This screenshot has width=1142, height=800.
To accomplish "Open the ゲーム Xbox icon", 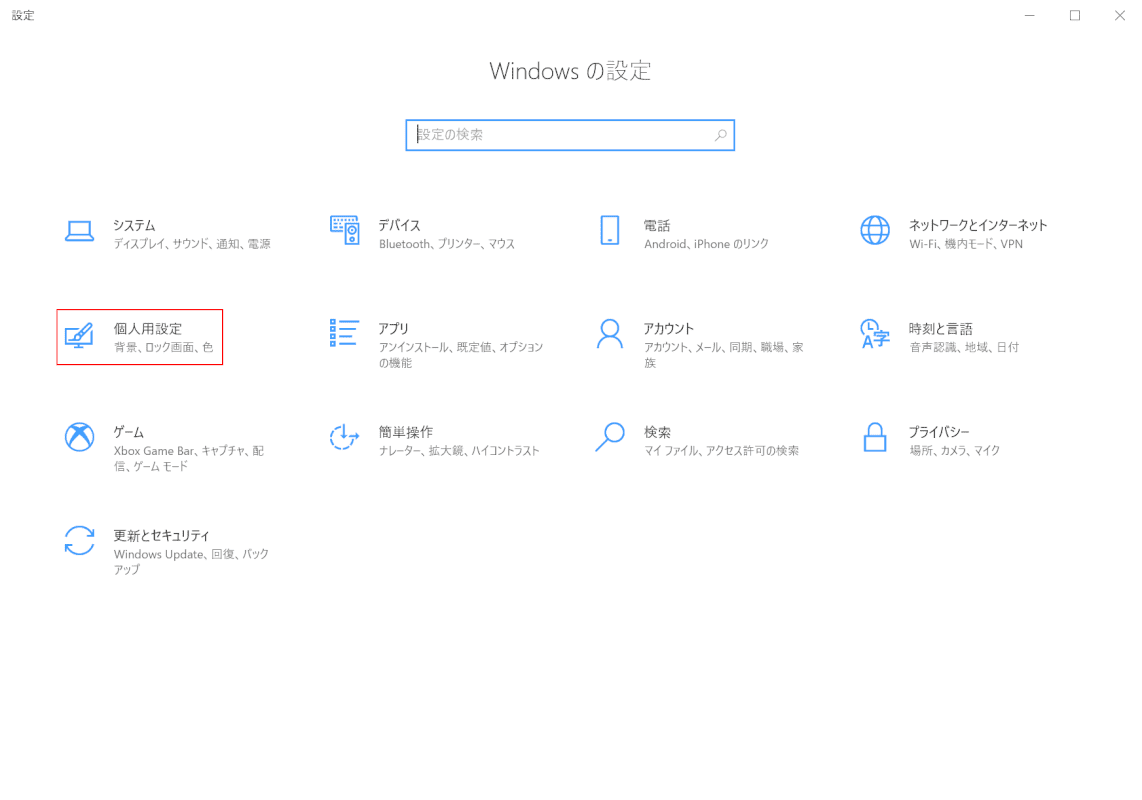I will [x=79, y=437].
